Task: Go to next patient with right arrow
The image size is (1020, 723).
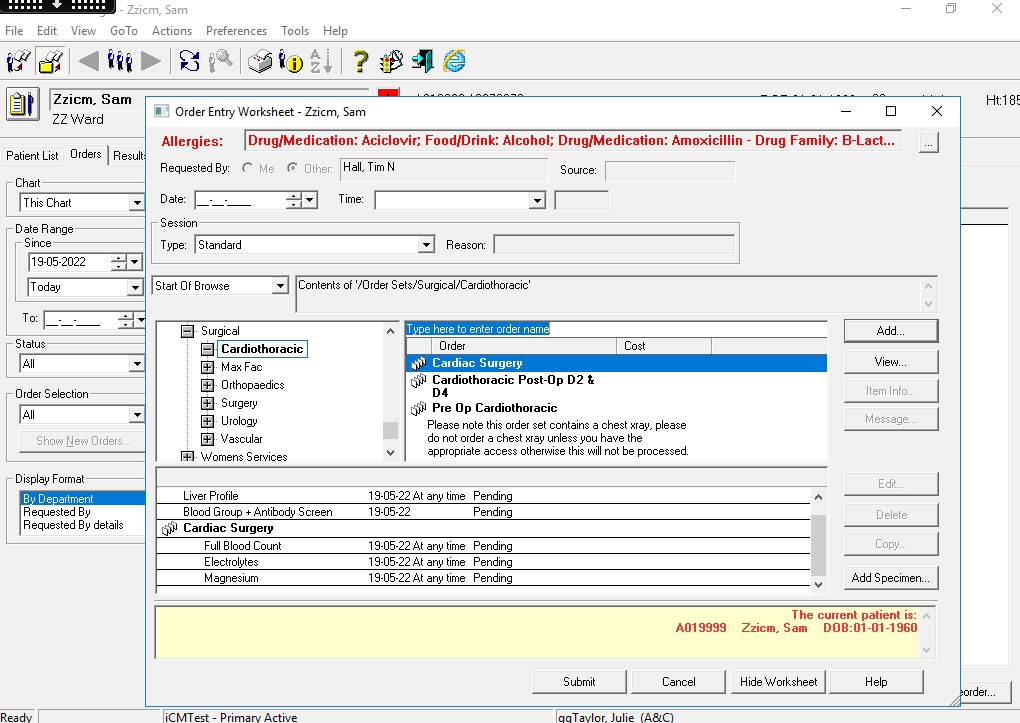Action: tap(150, 61)
